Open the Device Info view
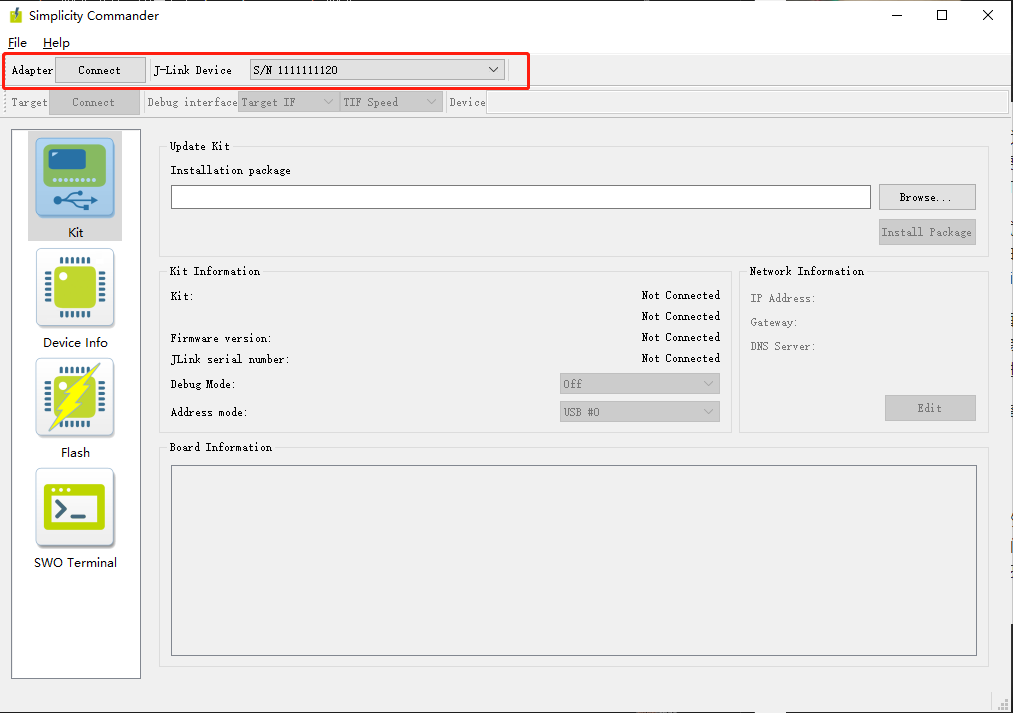The width and height of the screenshot is (1013, 713). click(x=75, y=298)
